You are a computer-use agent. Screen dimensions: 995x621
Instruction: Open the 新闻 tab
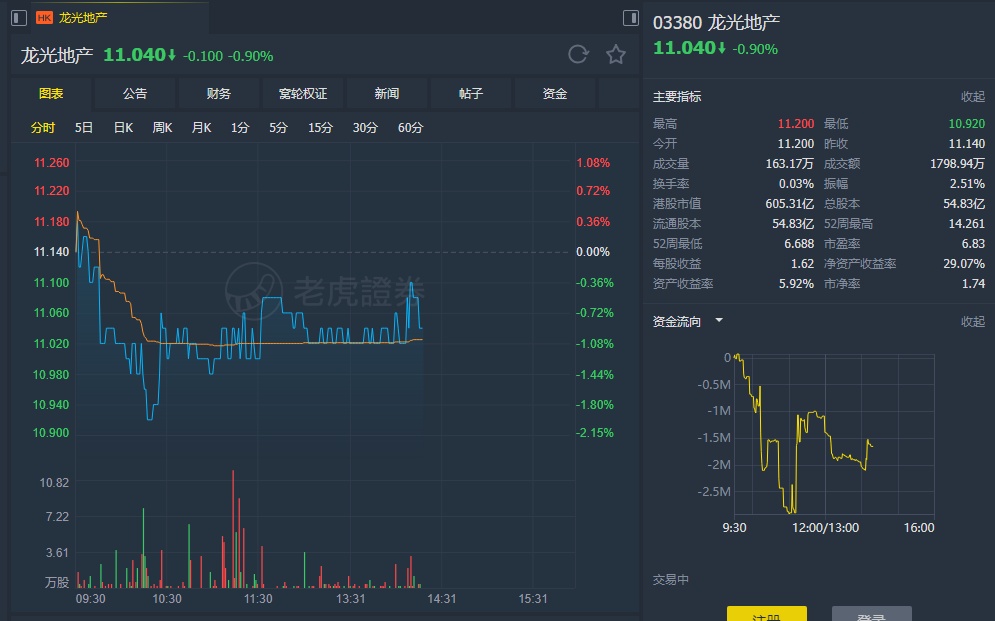[386, 94]
